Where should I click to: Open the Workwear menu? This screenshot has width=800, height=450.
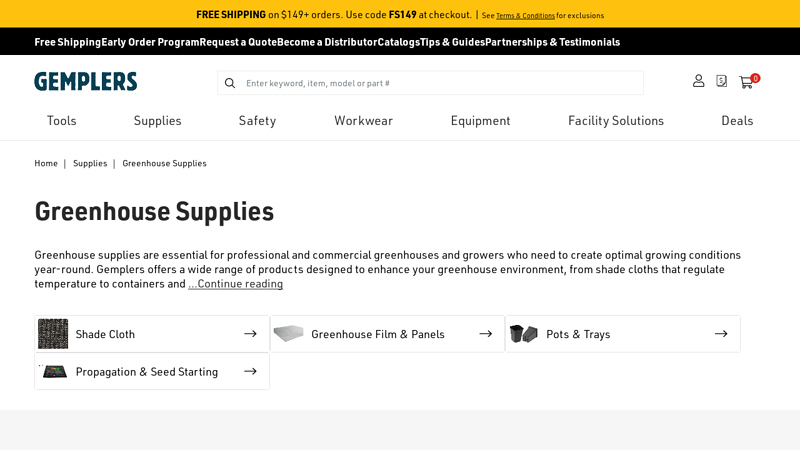[x=364, y=121]
